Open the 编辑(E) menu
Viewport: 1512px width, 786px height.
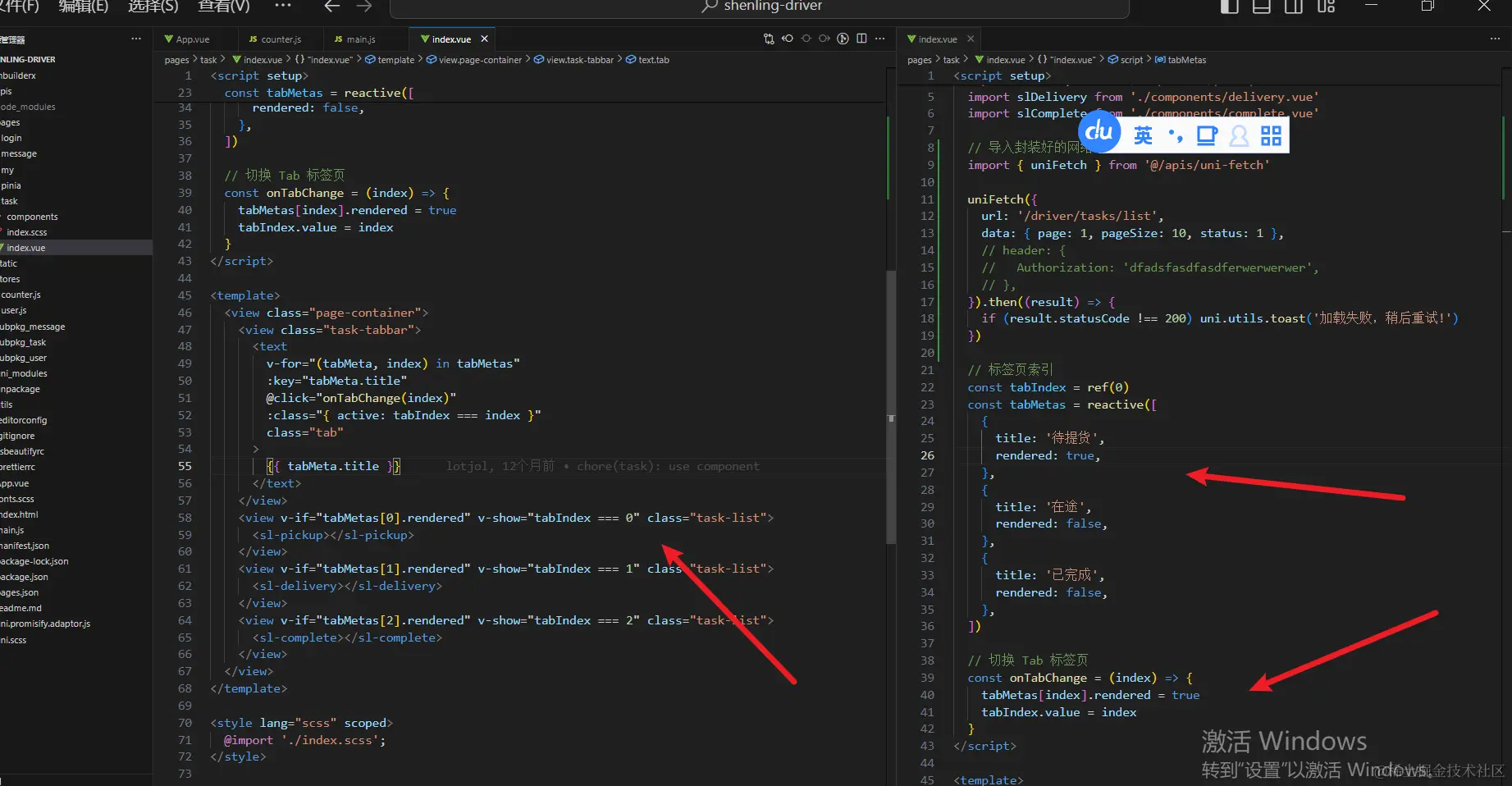(84, 6)
